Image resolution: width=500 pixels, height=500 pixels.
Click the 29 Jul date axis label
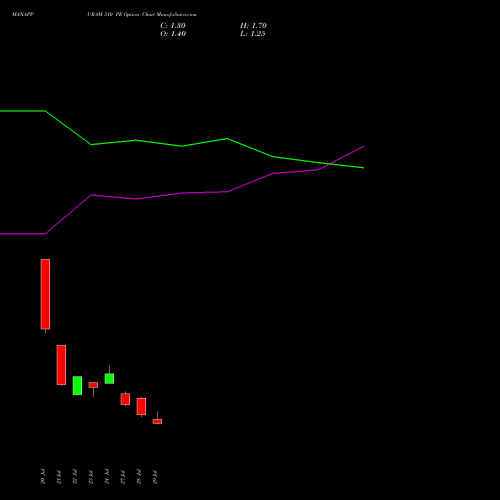click(x=155, y=476)
